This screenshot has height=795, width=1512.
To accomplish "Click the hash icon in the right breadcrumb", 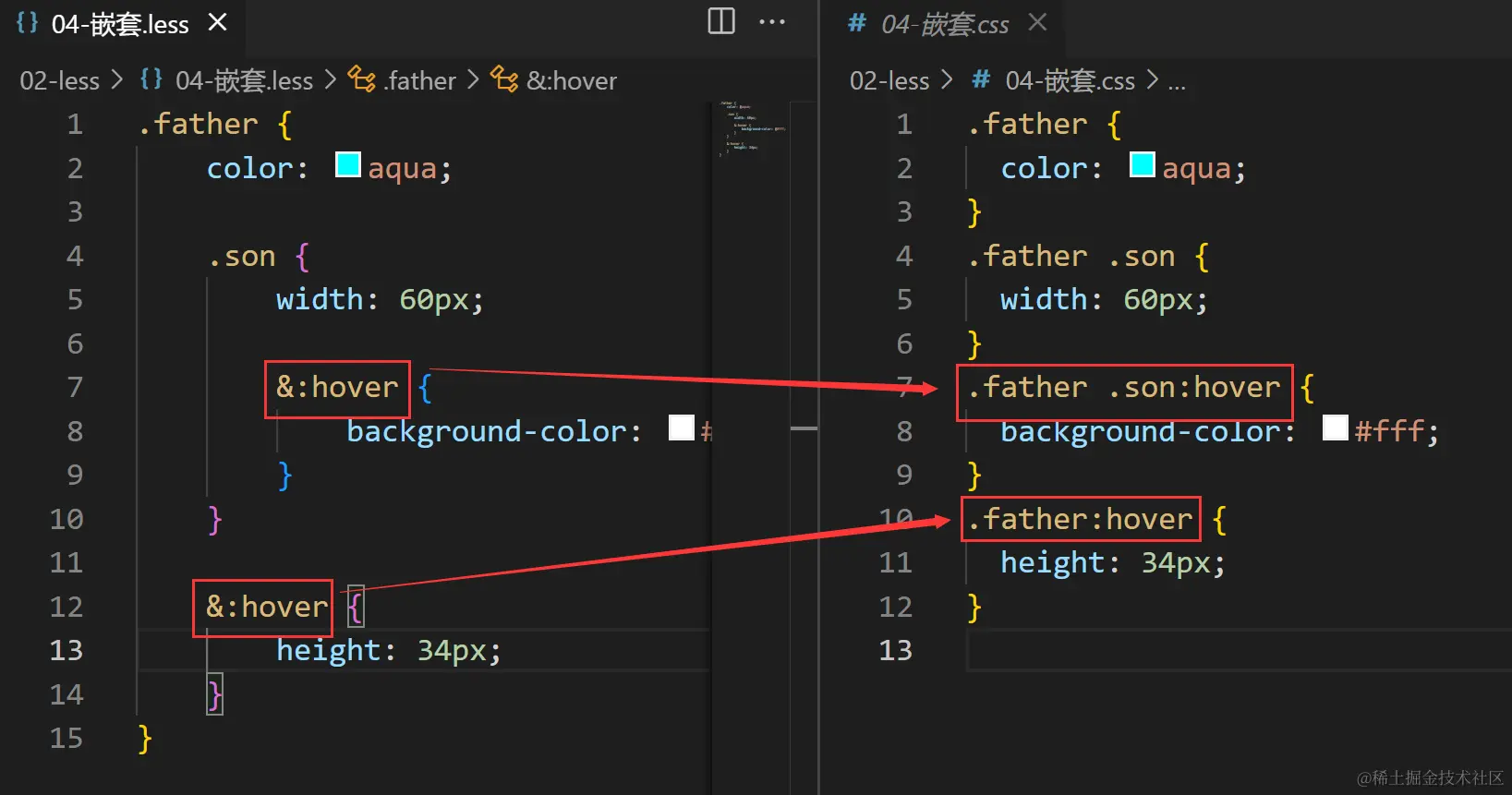I will click(981, 79).
